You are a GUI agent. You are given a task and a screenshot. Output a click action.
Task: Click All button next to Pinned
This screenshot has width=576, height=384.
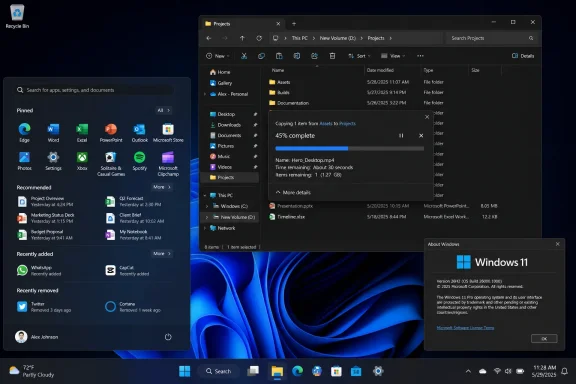tap(163, 110)
